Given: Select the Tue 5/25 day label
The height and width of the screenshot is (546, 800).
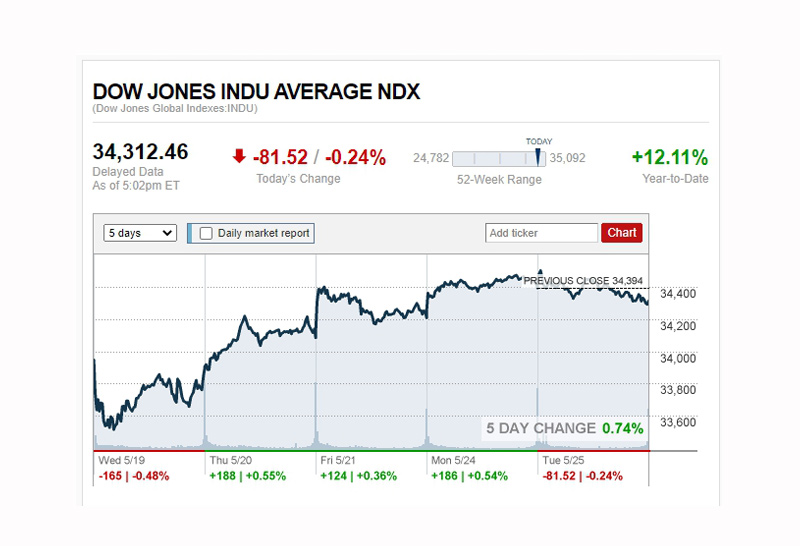Looking at the screenshot, I should [x=562, y=461].
